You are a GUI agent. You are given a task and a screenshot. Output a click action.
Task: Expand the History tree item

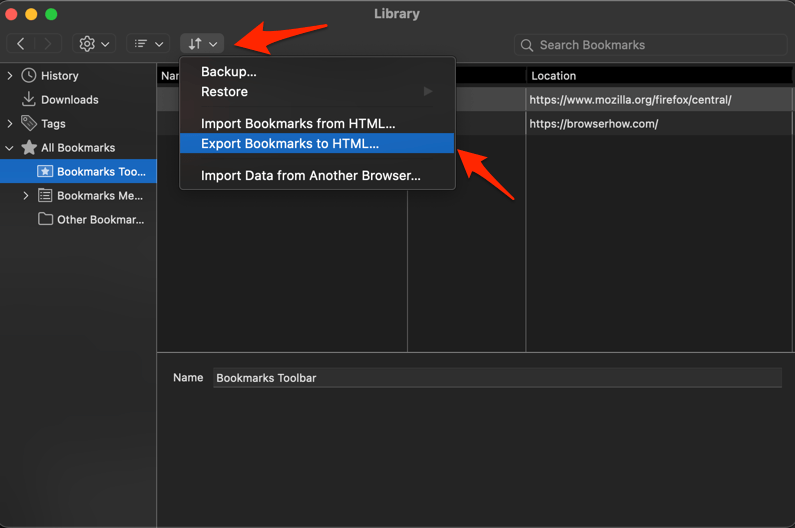[10, 76]
